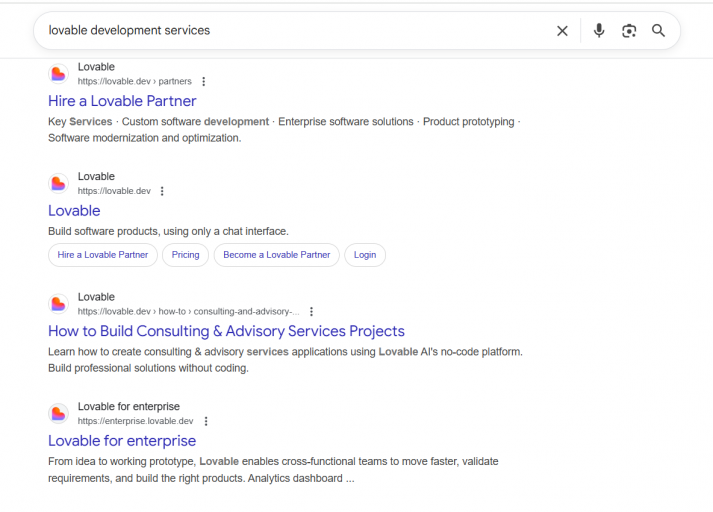Click the magnifying glass search button
713x512 pixels.
(659, 31)
